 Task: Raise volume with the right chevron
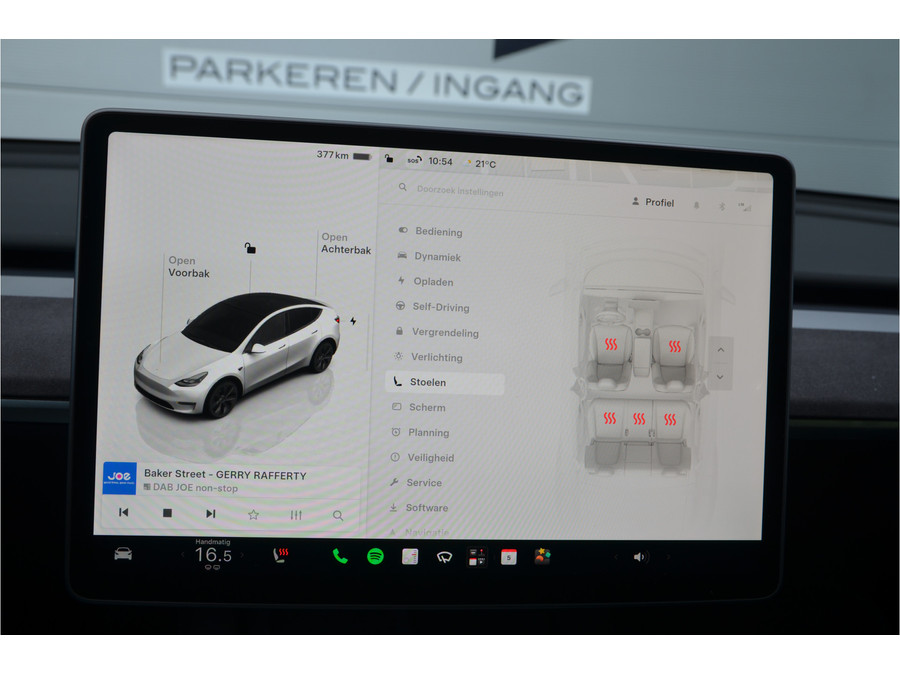[x=668, y=557]
